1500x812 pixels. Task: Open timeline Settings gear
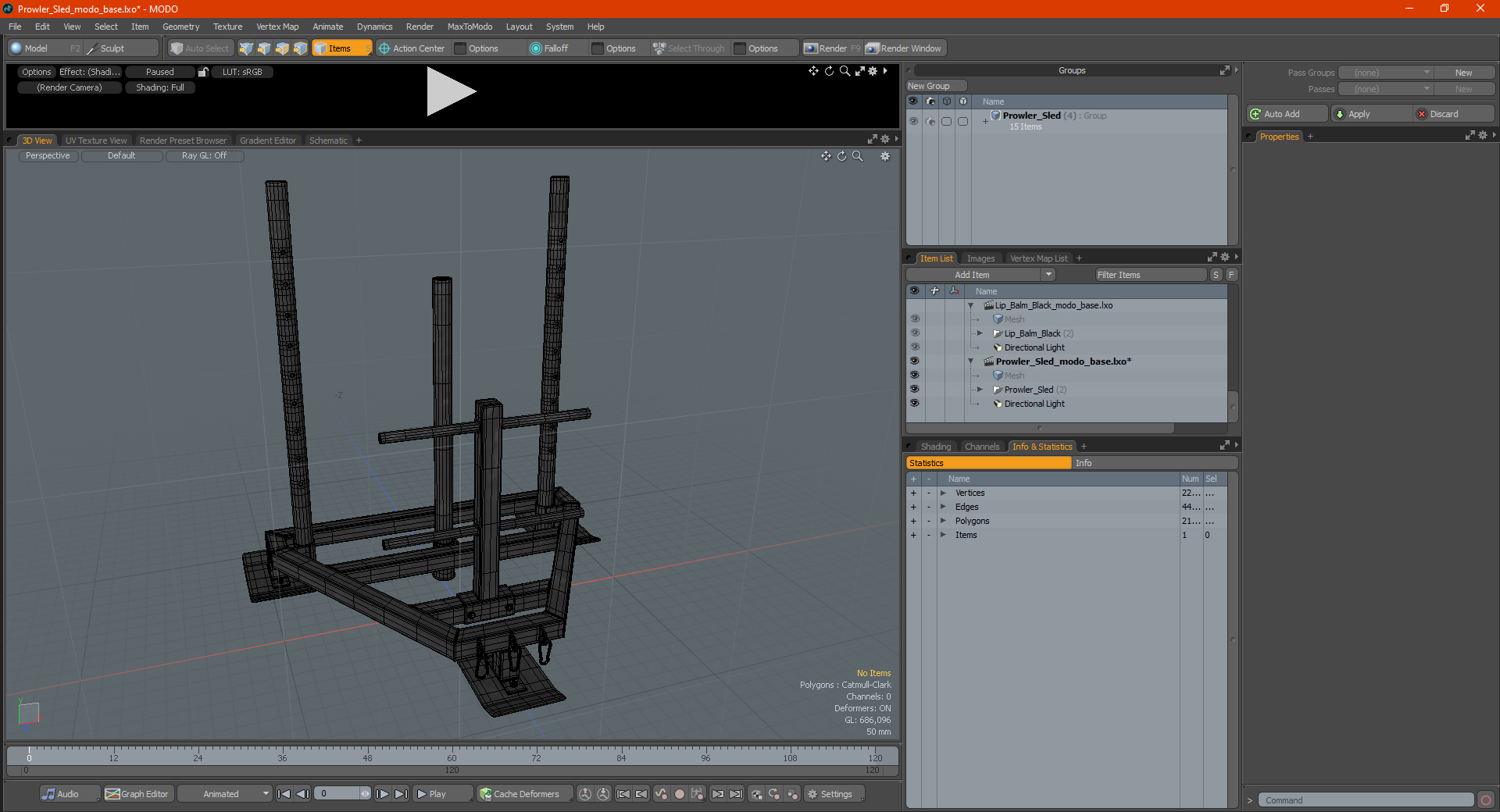click(833, 794)
